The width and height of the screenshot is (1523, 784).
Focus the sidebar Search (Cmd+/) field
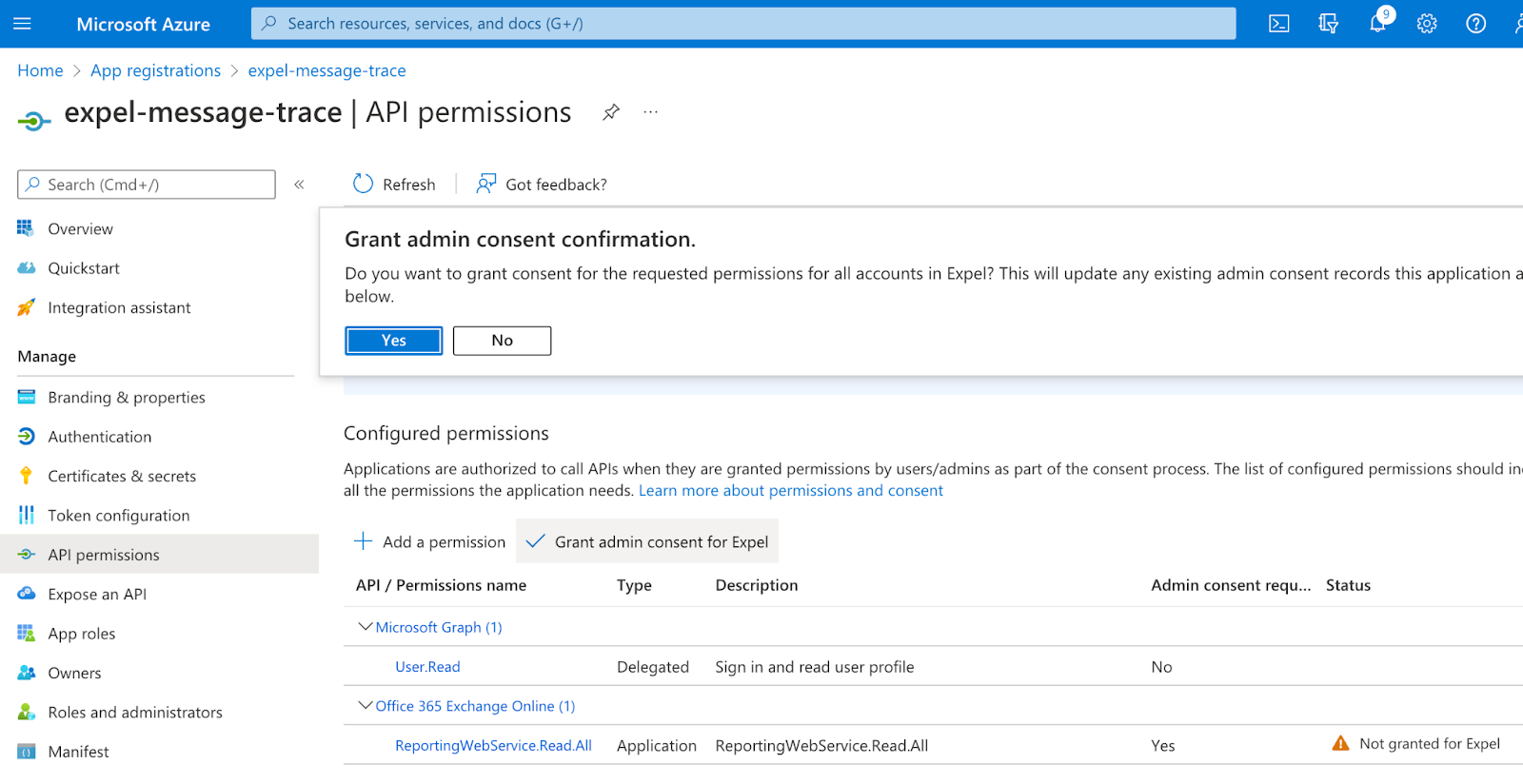pos(147,185)
